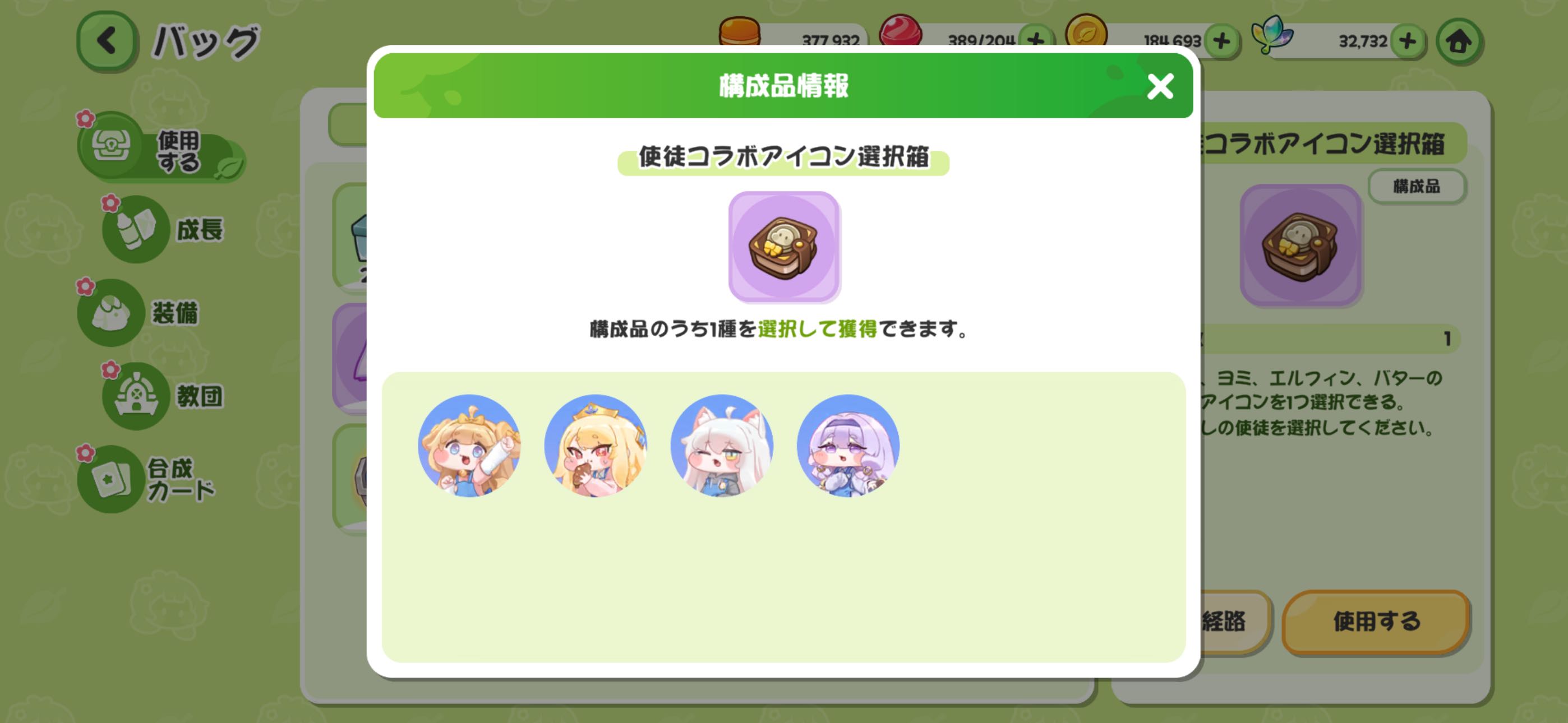
Task: Return home via the house icon
Action: (x=1459, y=41)
